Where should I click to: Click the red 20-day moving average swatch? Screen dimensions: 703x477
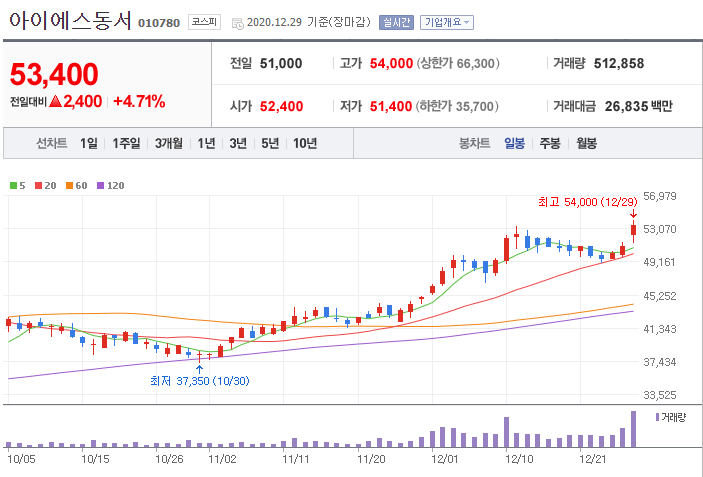pos(39,186)
